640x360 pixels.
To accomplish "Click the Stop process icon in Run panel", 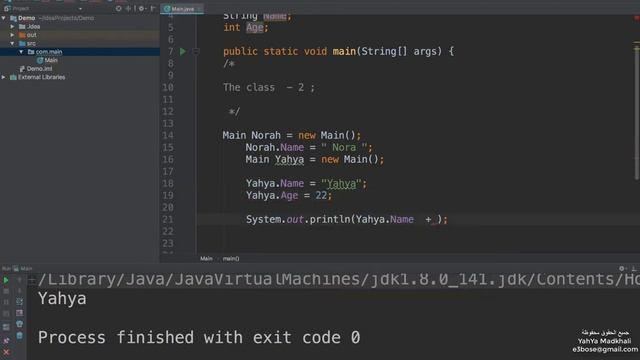I will point(6,291).
